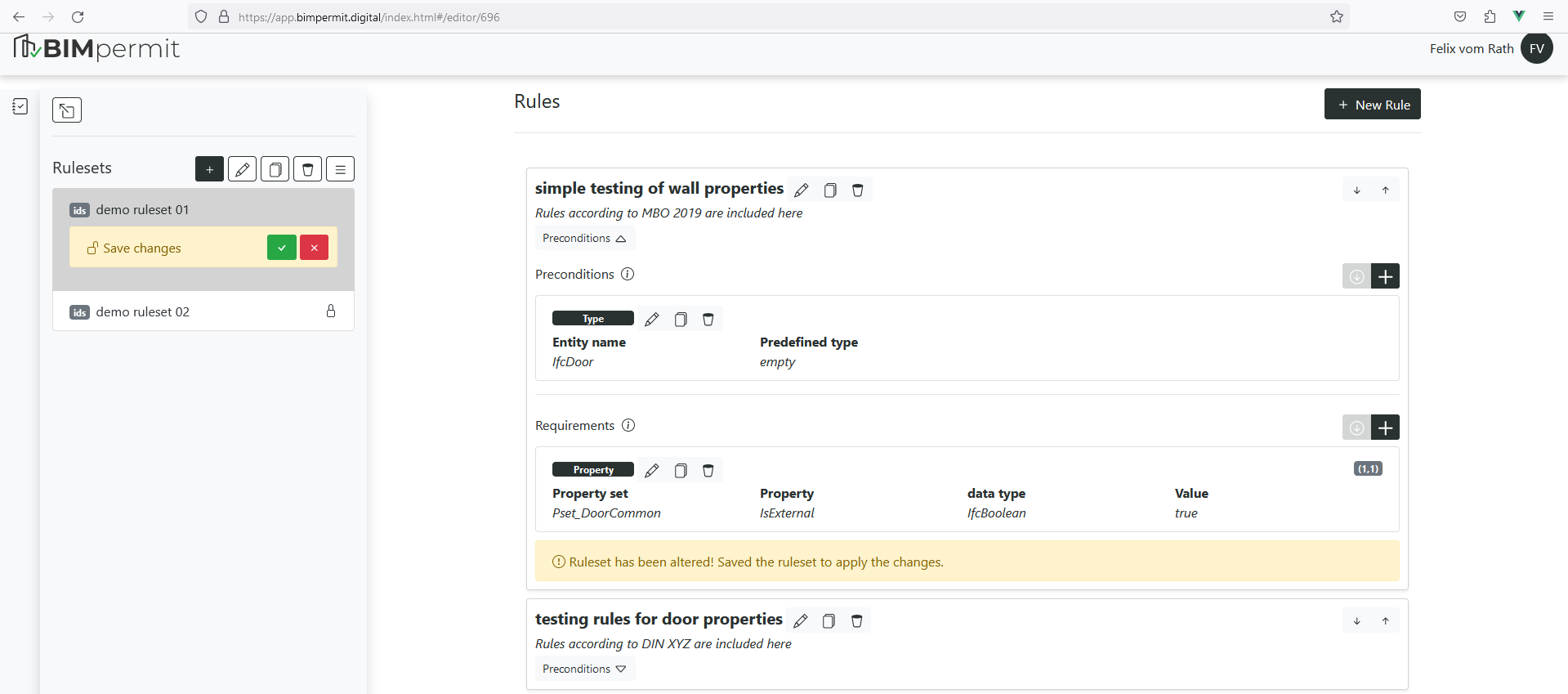Create a New Rule
1568x694 pixels.
[1372, 104]
